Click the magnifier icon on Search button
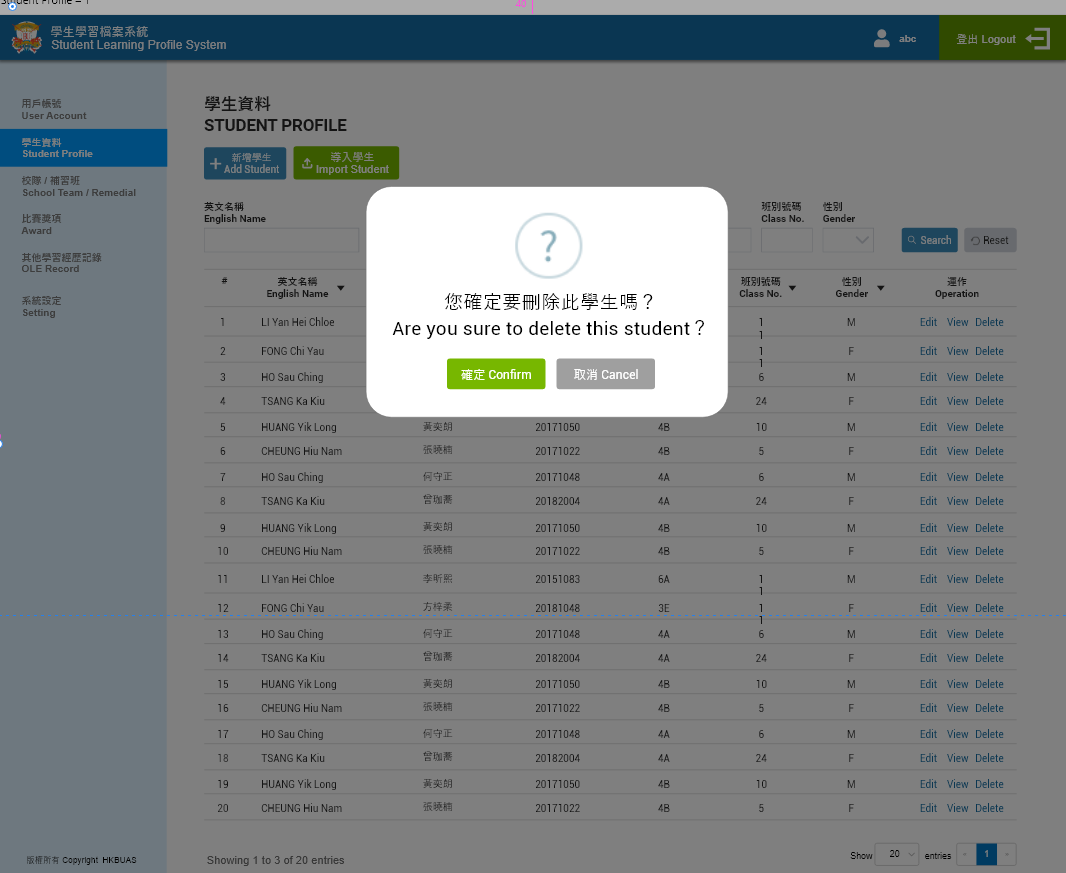The height and width of the screenshot is (873, 1066). pos(912,240)
